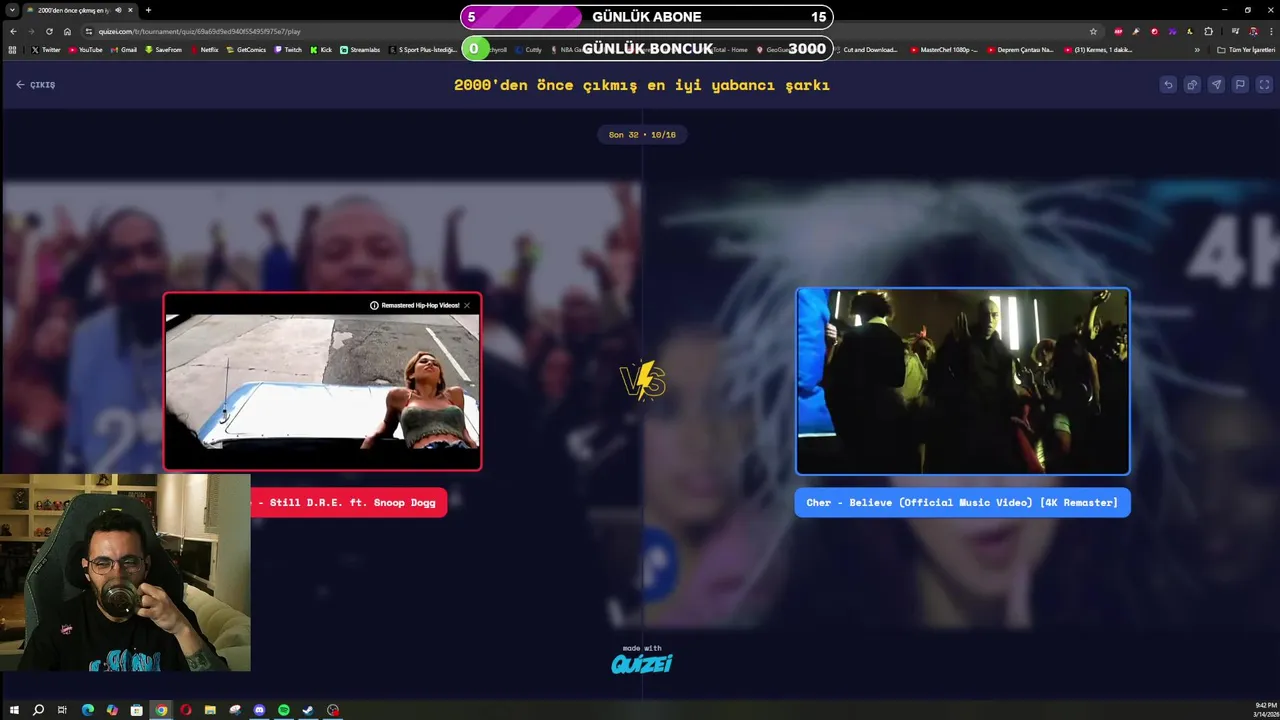Viewport: 1280px width, 720px height.
Task: Reload the page in Chrome
Action: pos(49,31)
